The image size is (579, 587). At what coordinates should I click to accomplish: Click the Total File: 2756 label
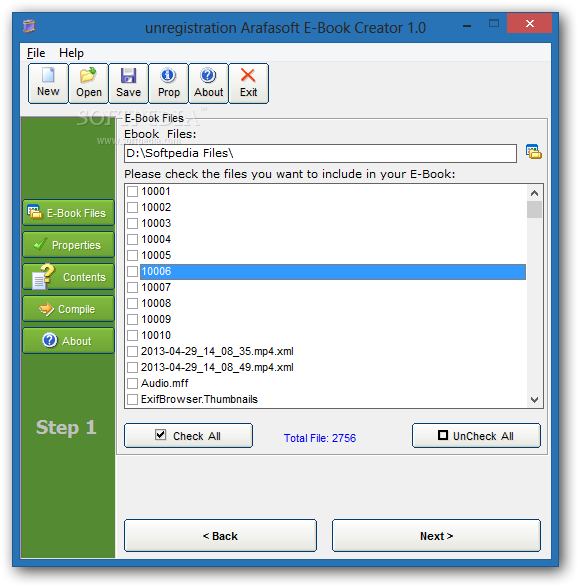(x=320, y=438)
